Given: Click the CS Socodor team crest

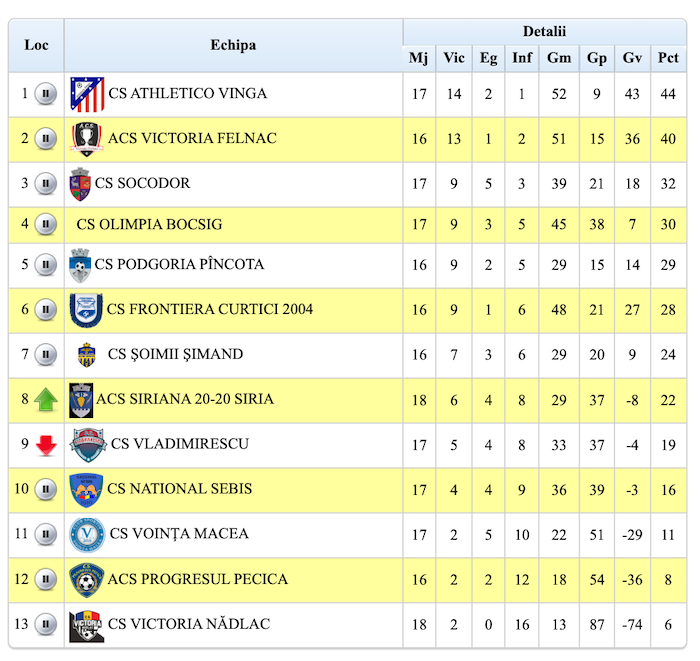Looking at the screenshot, I should point(80,184).
